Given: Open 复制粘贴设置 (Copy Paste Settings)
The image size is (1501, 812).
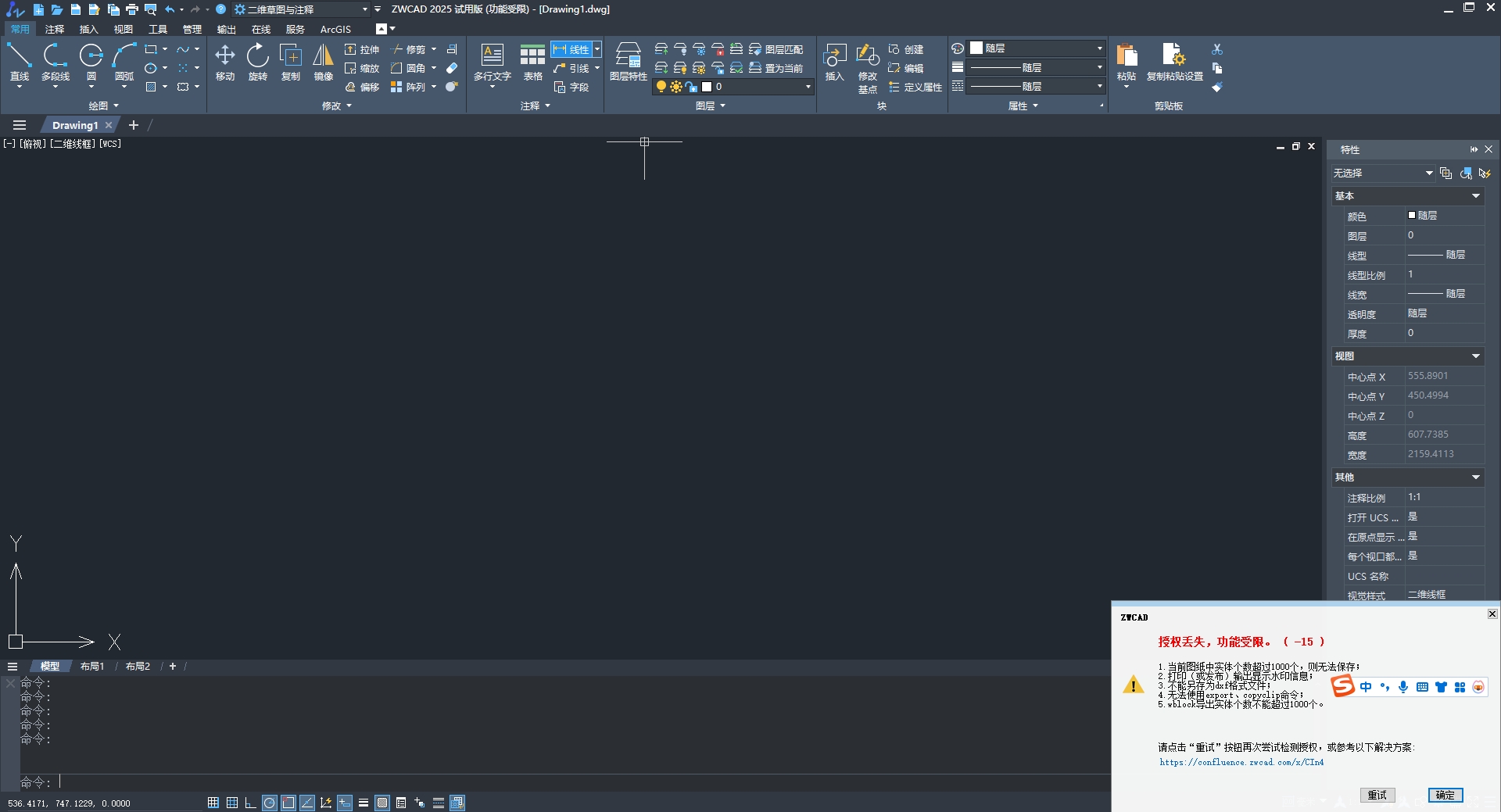Looking at the screenshot, I should coord(1174,63).
